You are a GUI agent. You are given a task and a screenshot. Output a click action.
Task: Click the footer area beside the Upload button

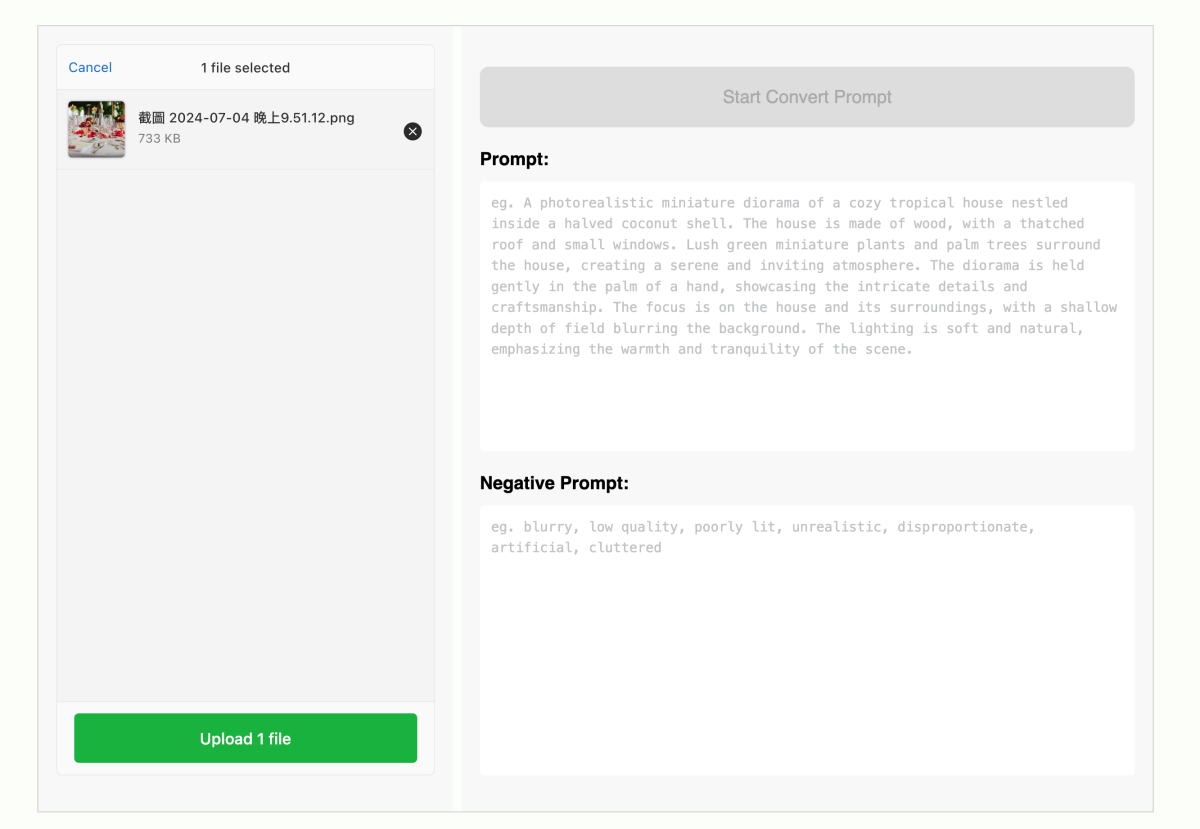(425, 738)
